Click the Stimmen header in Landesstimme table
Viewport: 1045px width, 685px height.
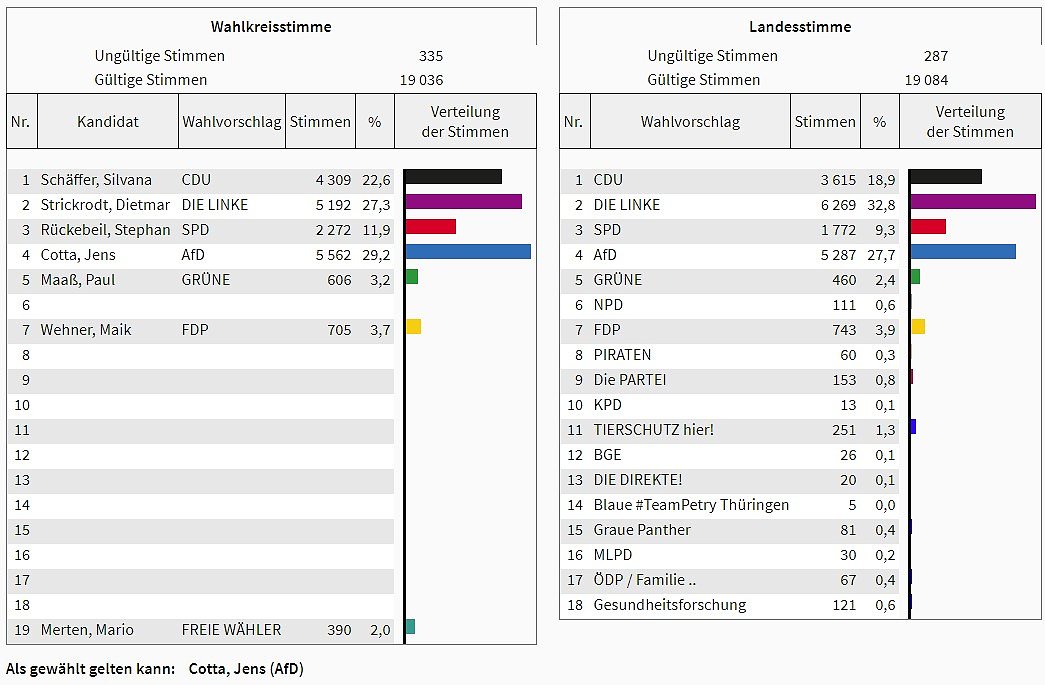click(x=825, y=122)
